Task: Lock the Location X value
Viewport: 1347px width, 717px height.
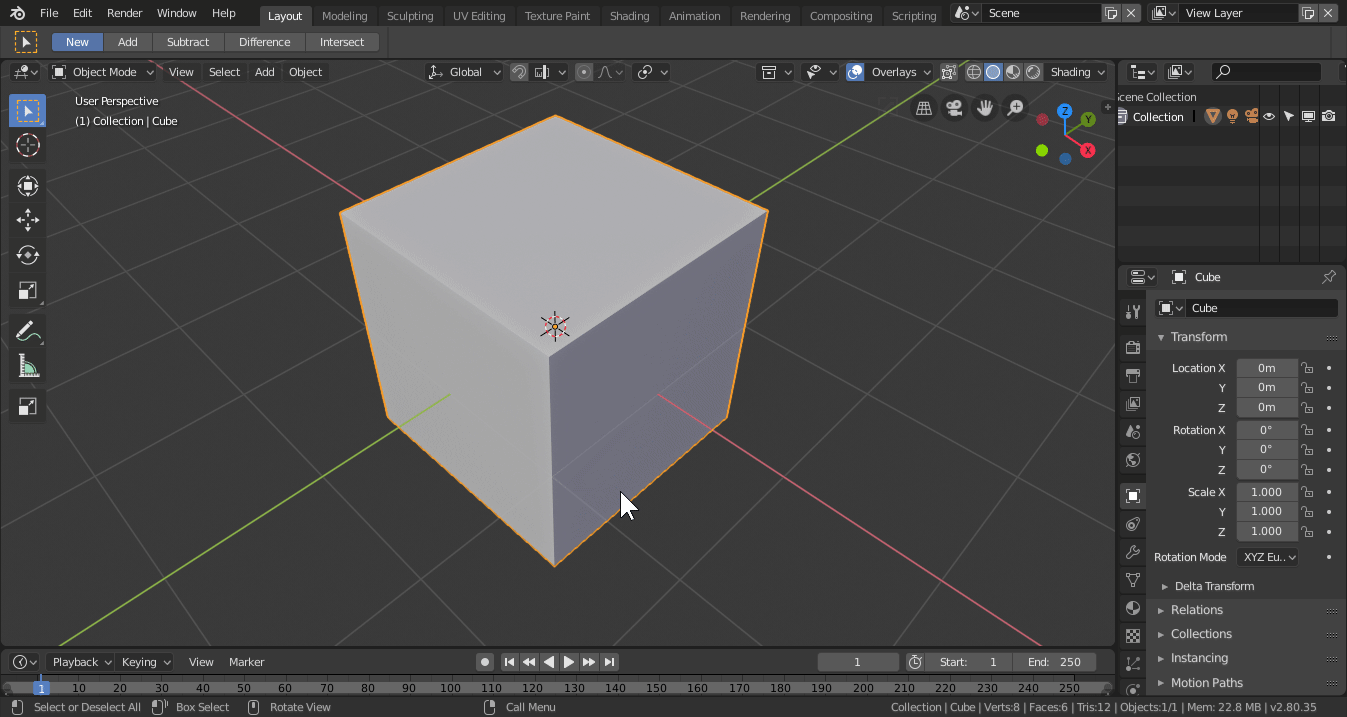Action: click(x=1307, y=368)
